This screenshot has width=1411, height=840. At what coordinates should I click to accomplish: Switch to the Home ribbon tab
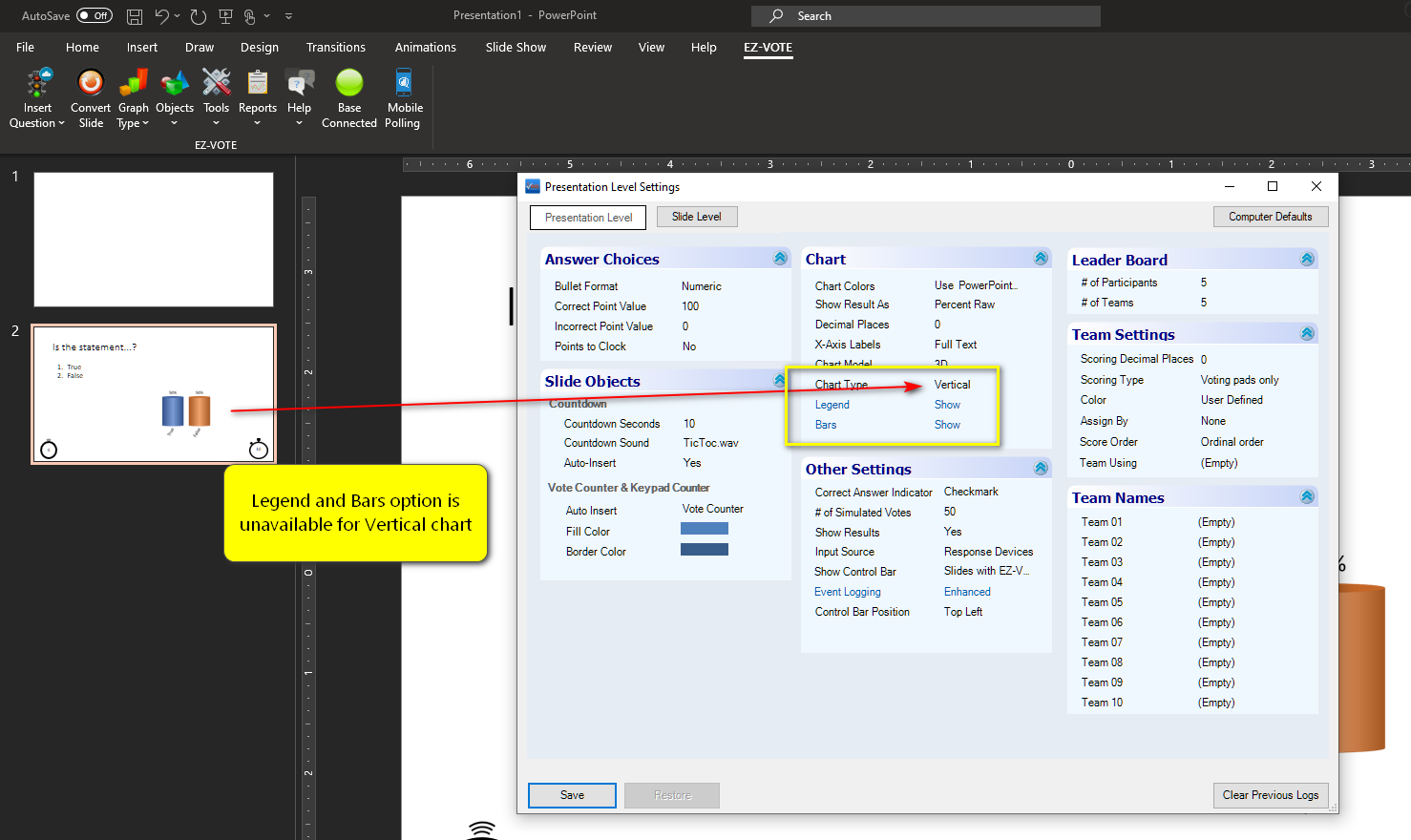[82, 47]
